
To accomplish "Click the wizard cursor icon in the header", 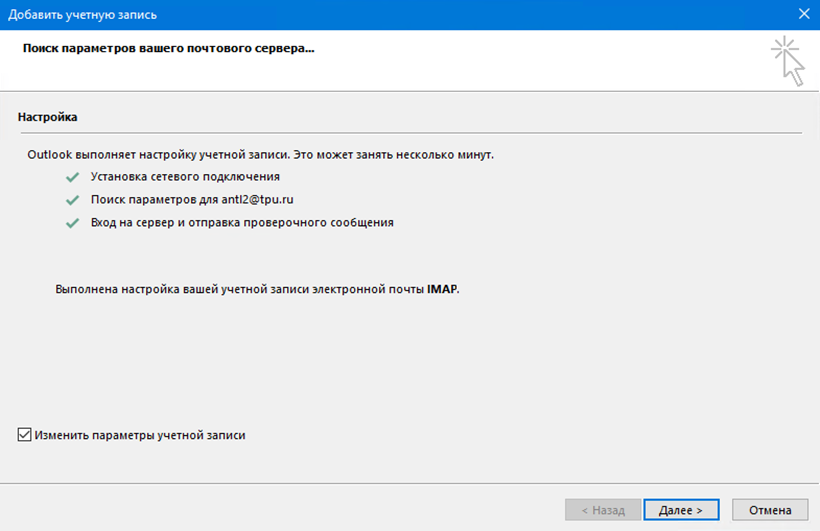I will point(789,61).
